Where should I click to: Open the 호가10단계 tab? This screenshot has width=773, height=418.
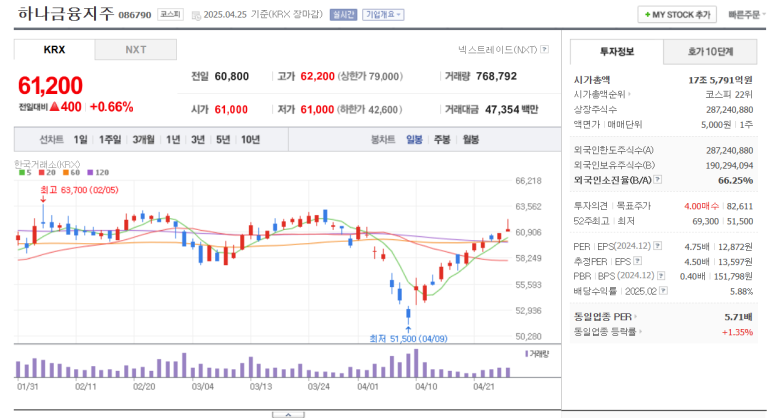tap(710, 52)
